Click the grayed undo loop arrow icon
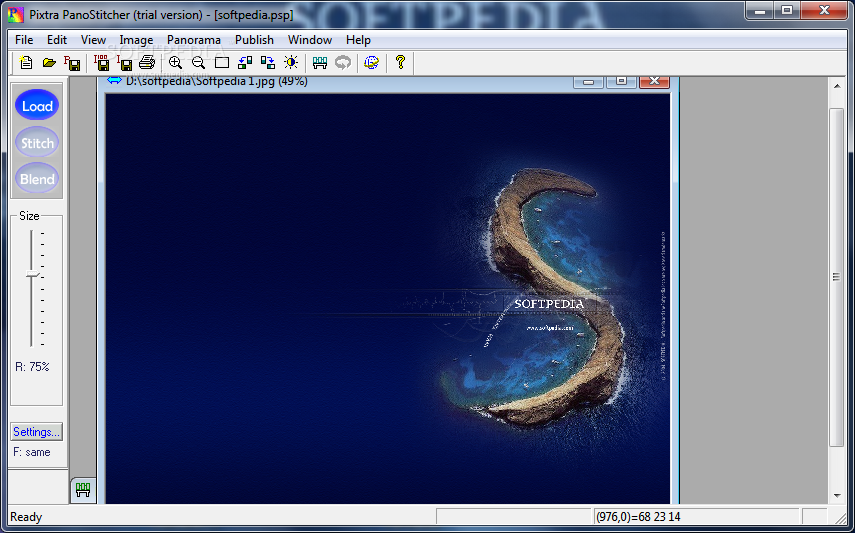Image resolution: width=855 pixels, height=533 pixels. pyautogui.click(x=342, y=63)
